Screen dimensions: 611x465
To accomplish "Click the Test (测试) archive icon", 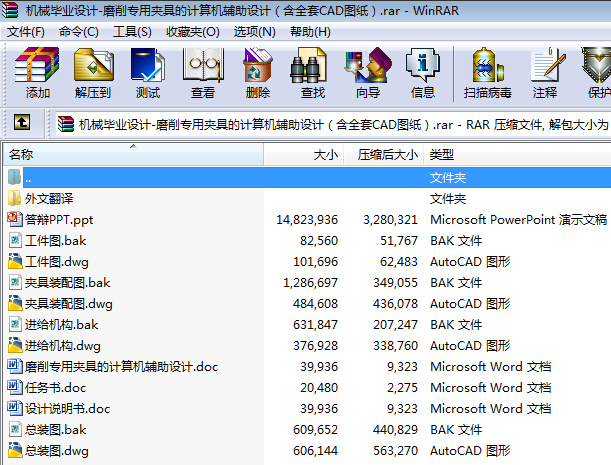I will click(x=148, y=65).
